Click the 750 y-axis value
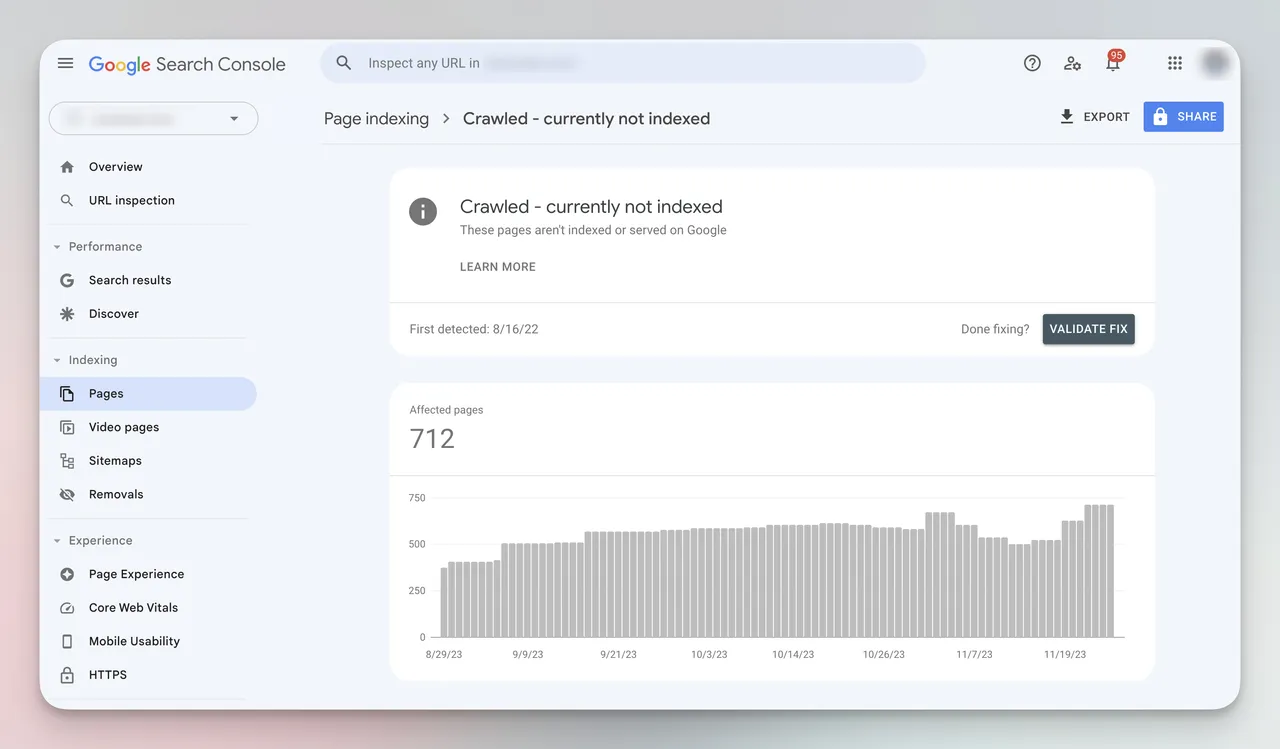The image size is (1280, 749). click(417, 498)
